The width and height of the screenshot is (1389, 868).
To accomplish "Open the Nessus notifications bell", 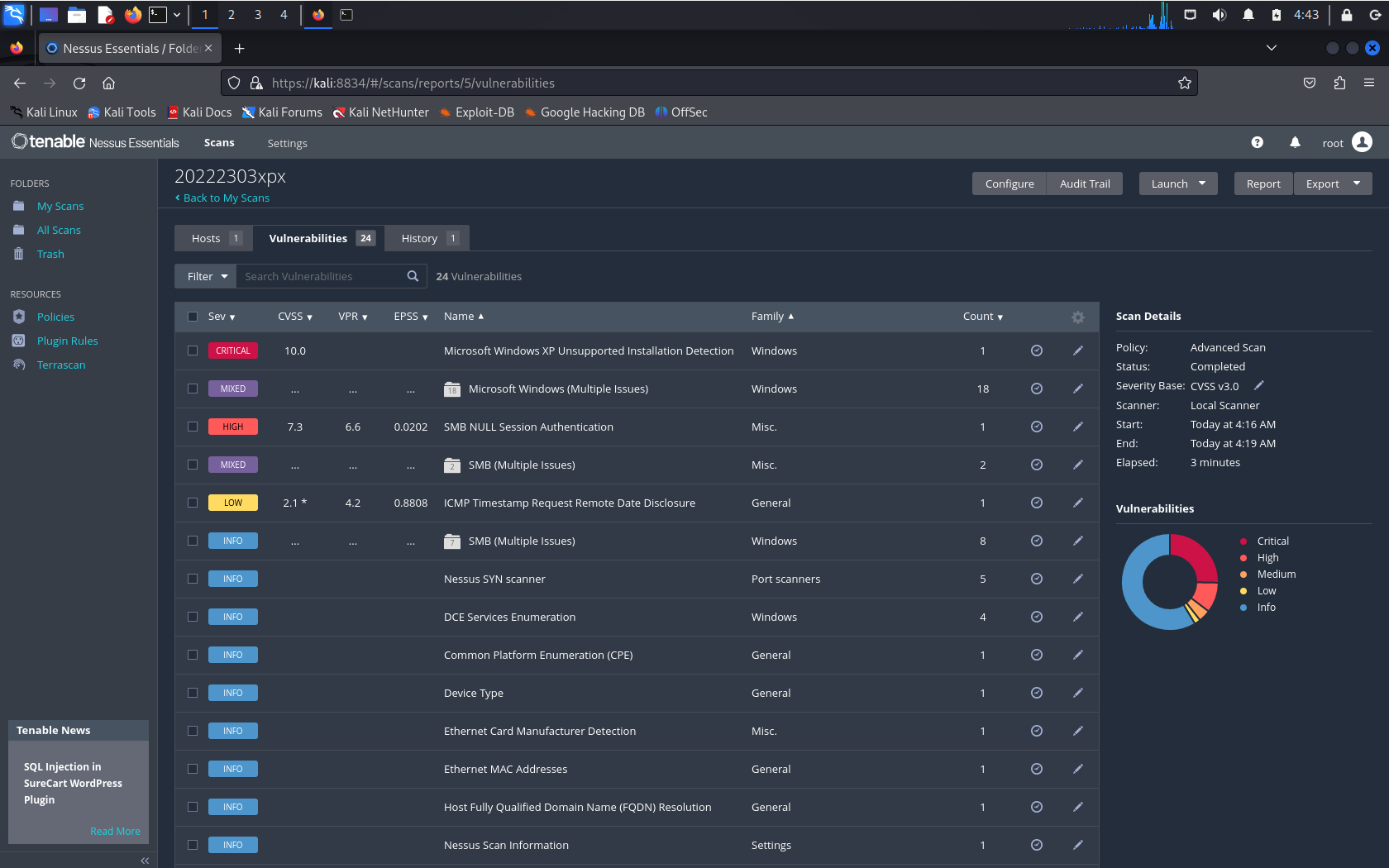I will (1295, 142).
